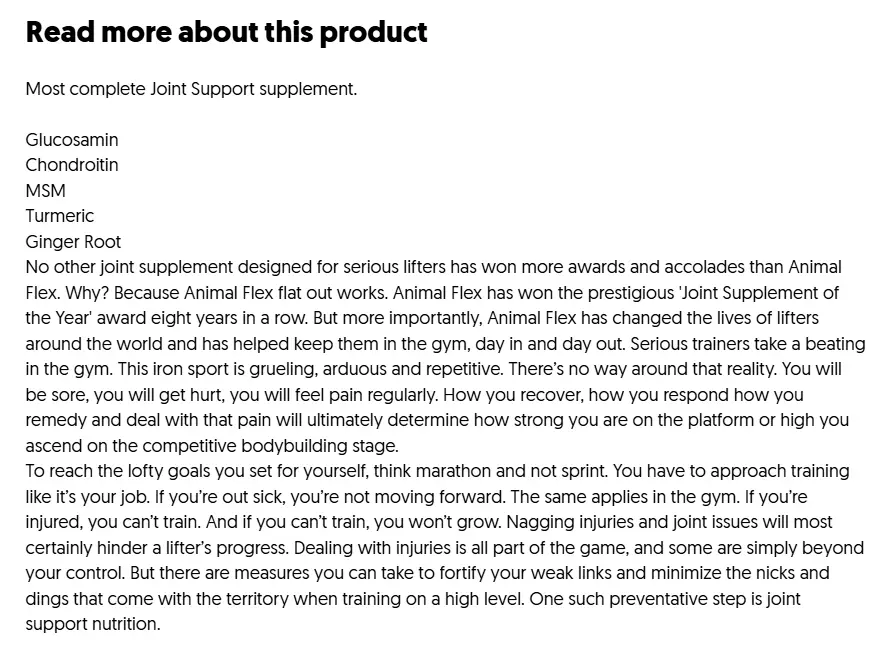The width and height of the screenshot is (890, 672).
Task: Click the Ginger Root ingredient text
Action: coord(73,242)
